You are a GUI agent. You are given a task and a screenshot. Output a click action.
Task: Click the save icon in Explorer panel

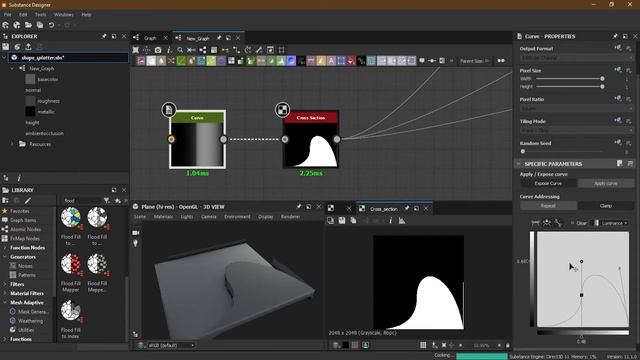6,47
